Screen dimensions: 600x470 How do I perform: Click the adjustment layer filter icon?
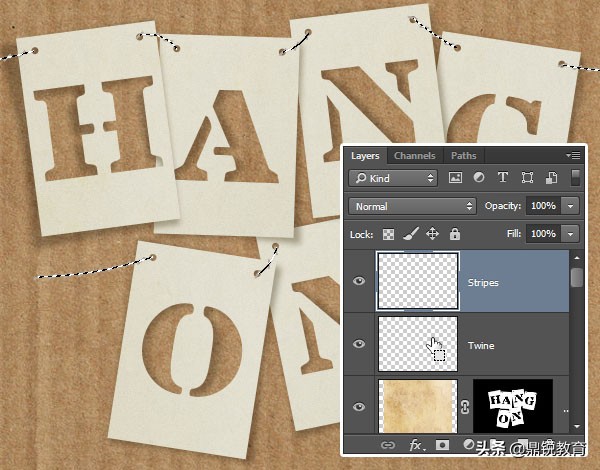click(x=479, y=178)
